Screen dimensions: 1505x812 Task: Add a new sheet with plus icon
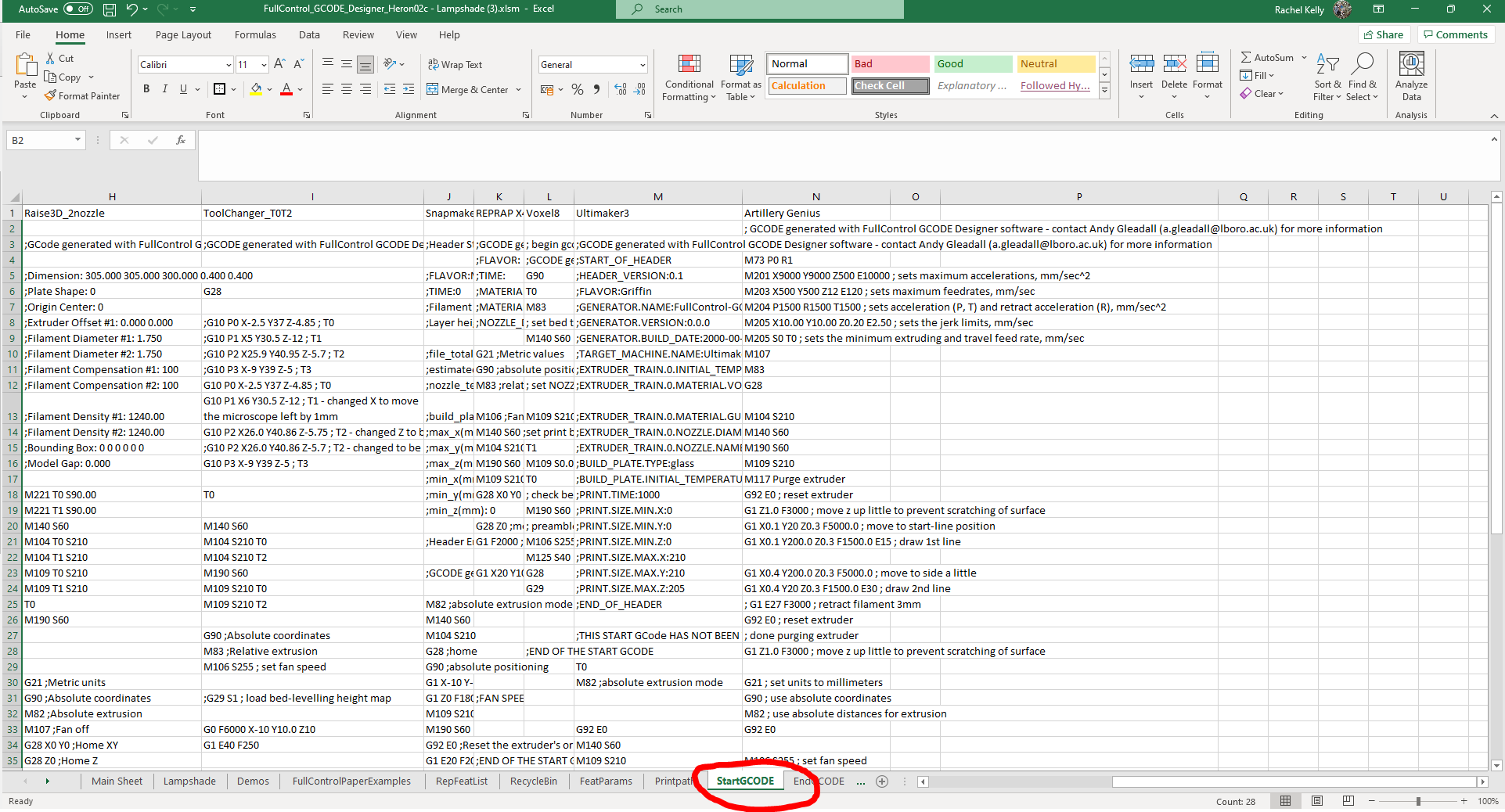pos(882,781)
